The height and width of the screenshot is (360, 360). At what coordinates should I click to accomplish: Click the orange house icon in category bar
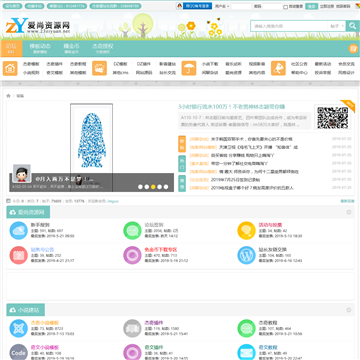(10, 68)
